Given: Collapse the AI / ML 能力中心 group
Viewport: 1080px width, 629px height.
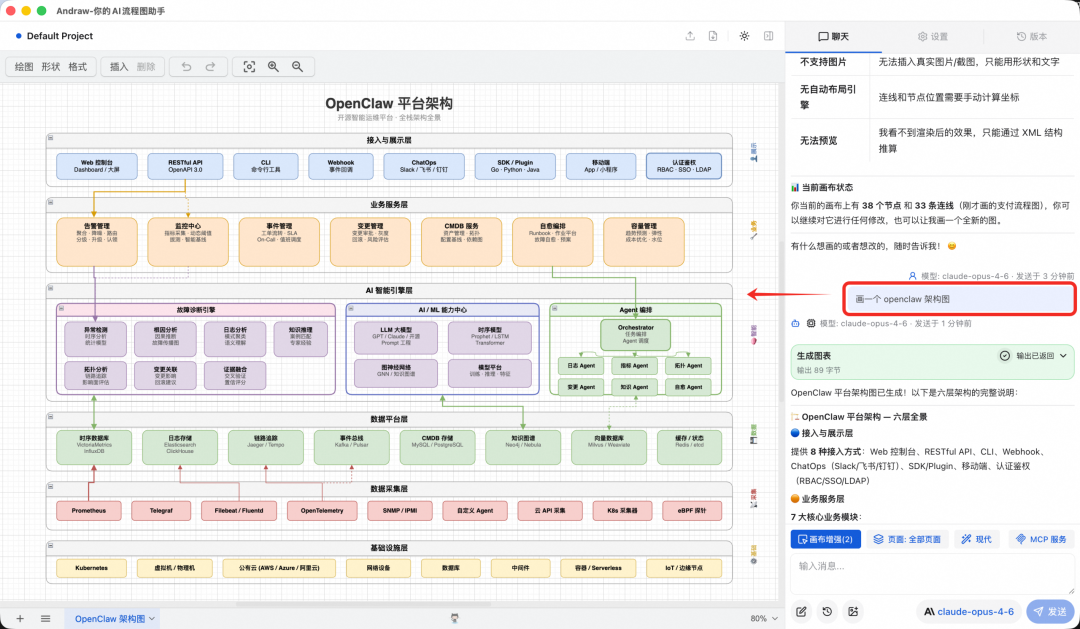Looking at the screenshot, I should point(350,308).
